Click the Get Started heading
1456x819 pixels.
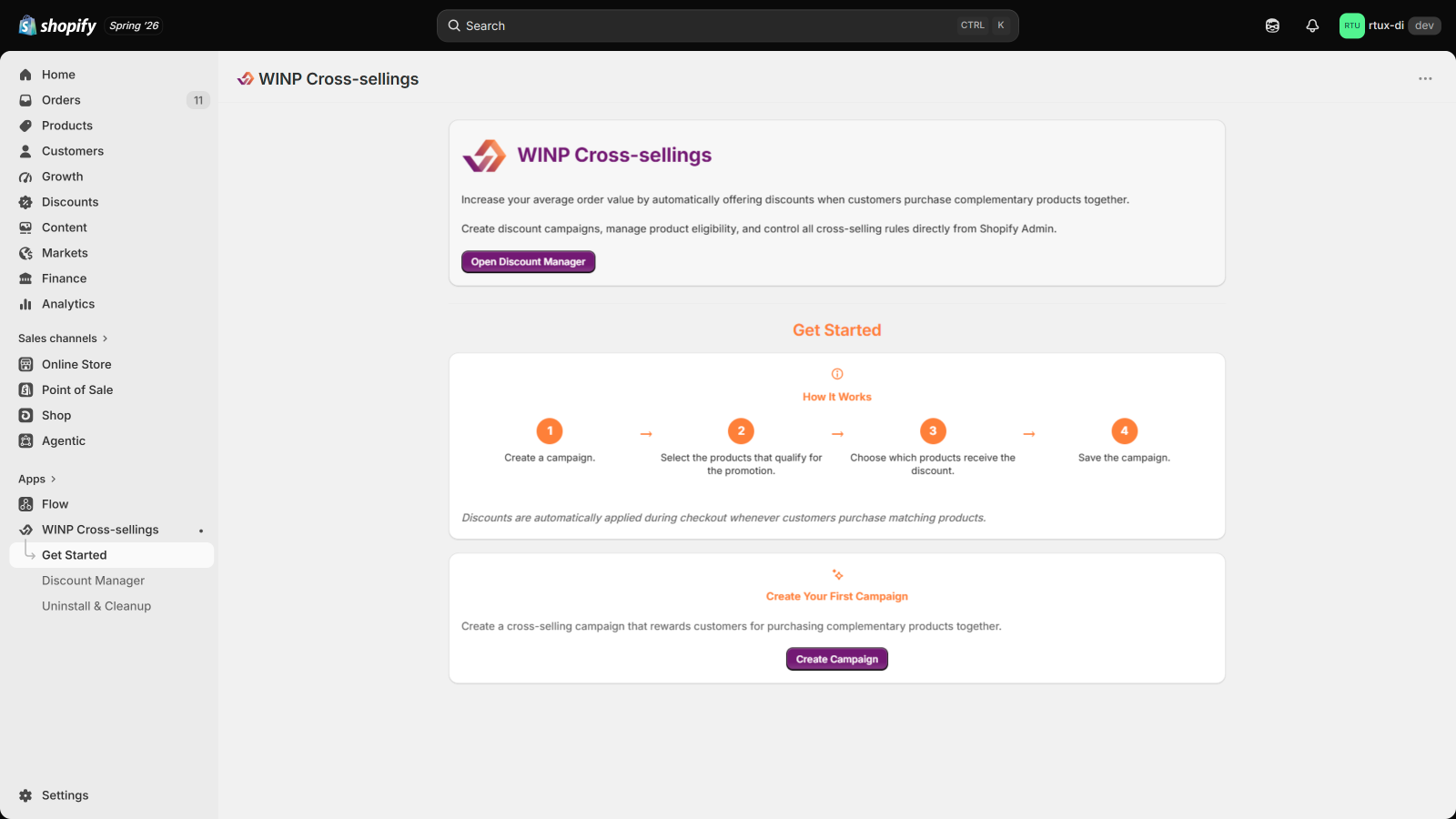tap(837, 330)
